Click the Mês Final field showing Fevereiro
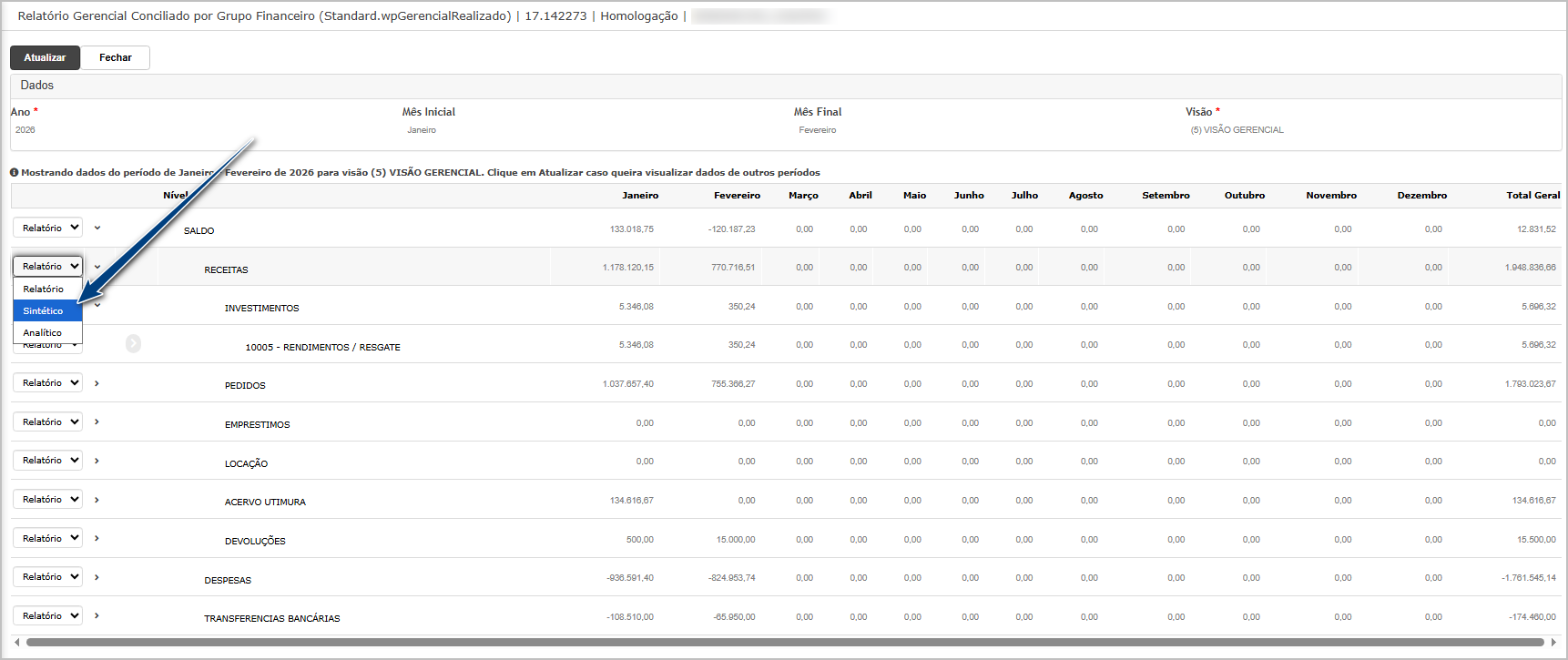 pos(818,130)
